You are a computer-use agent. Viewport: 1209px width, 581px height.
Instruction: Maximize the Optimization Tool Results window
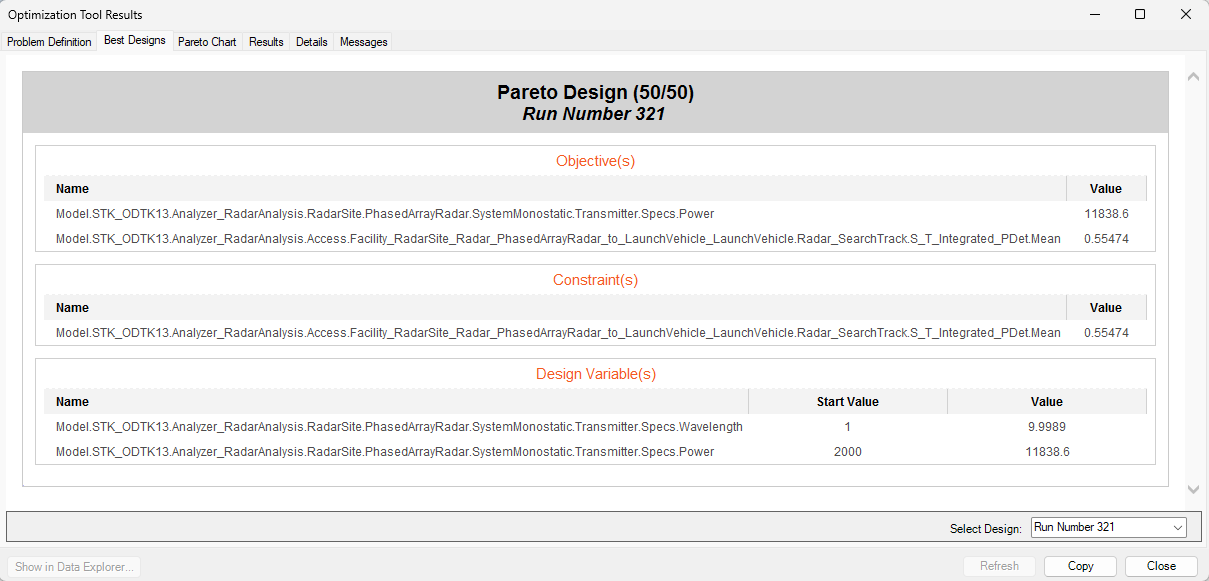1140,14
